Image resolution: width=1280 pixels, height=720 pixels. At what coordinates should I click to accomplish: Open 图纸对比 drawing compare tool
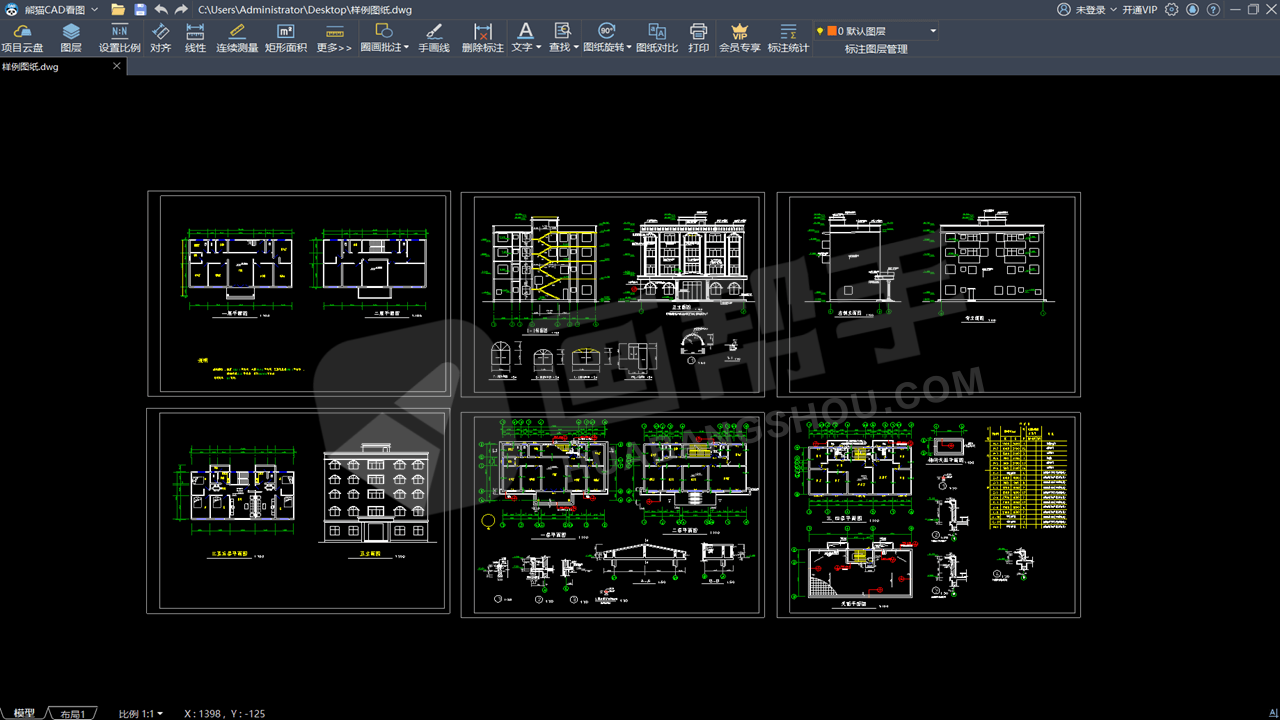657,38
